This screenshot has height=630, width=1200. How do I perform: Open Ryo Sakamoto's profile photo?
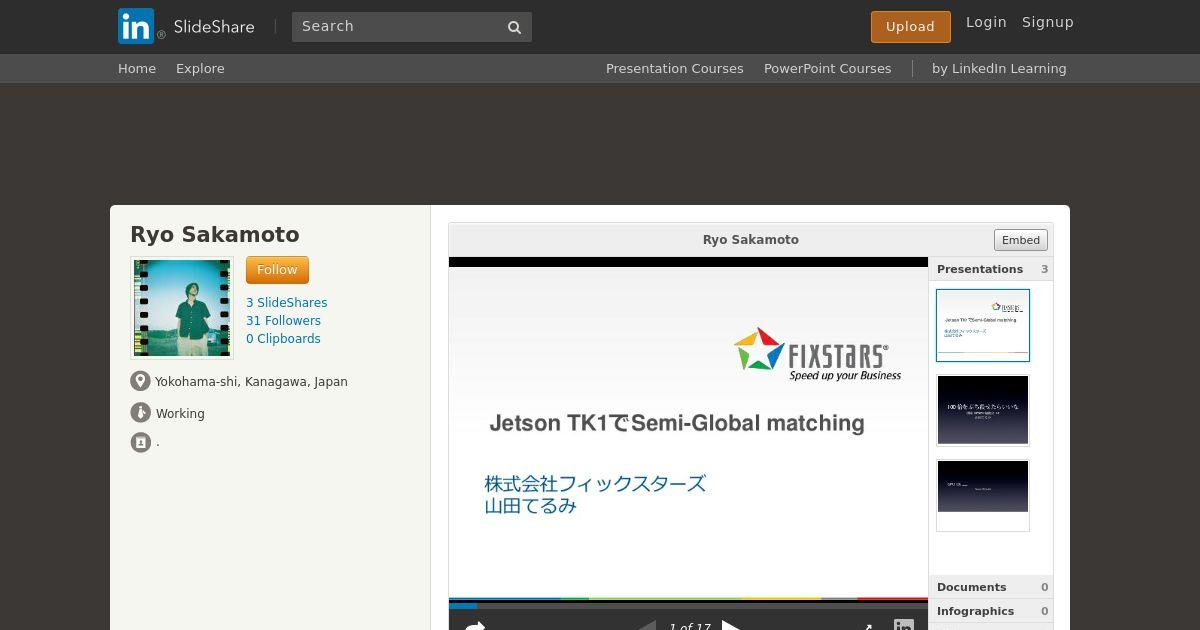pyautogui.click(x=182, y=308)
